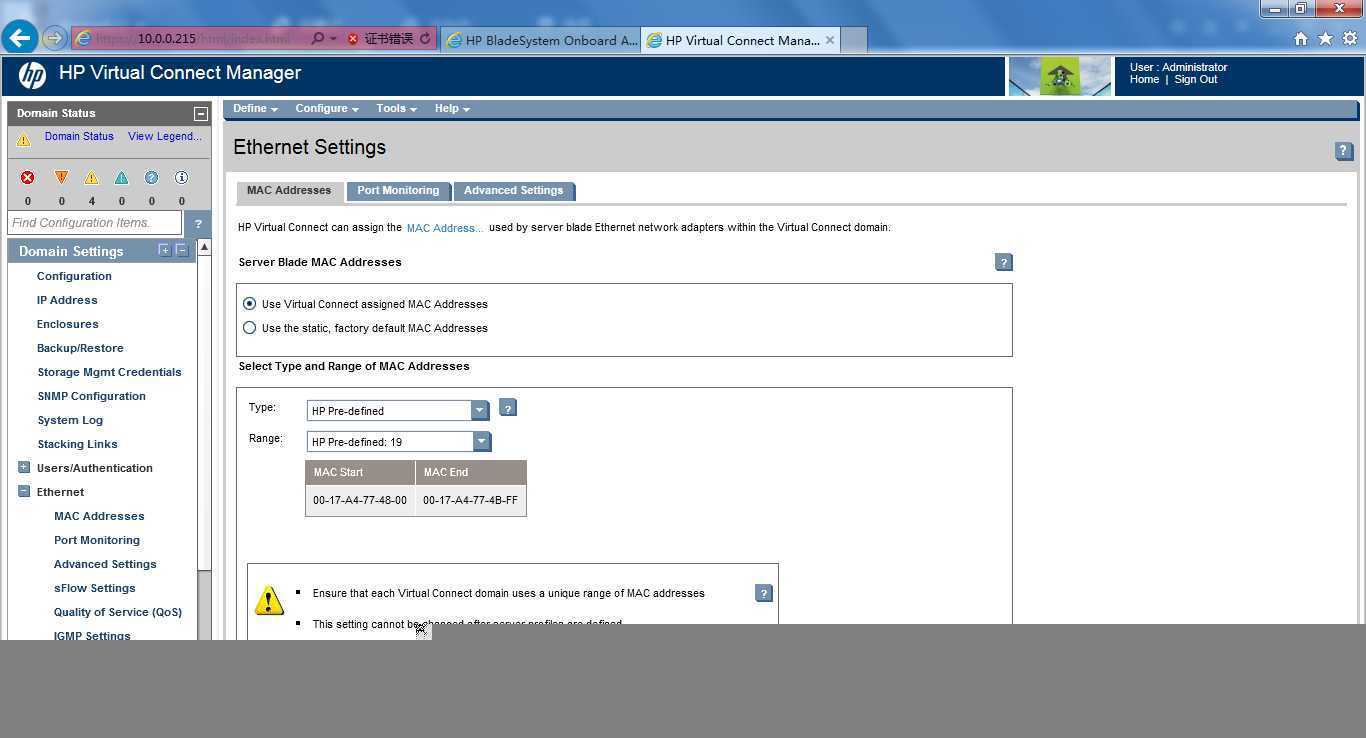Viewport: 1366px width, 738px height.
Task: Open Configuration in Domain Settings
Action: coord(74,276)
